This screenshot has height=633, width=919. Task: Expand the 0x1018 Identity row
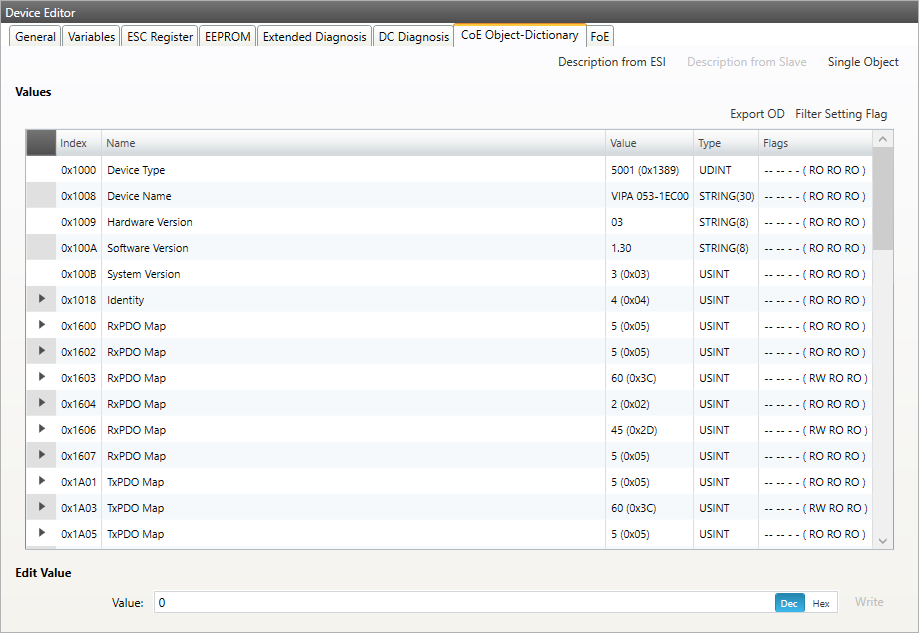[42, 300]
